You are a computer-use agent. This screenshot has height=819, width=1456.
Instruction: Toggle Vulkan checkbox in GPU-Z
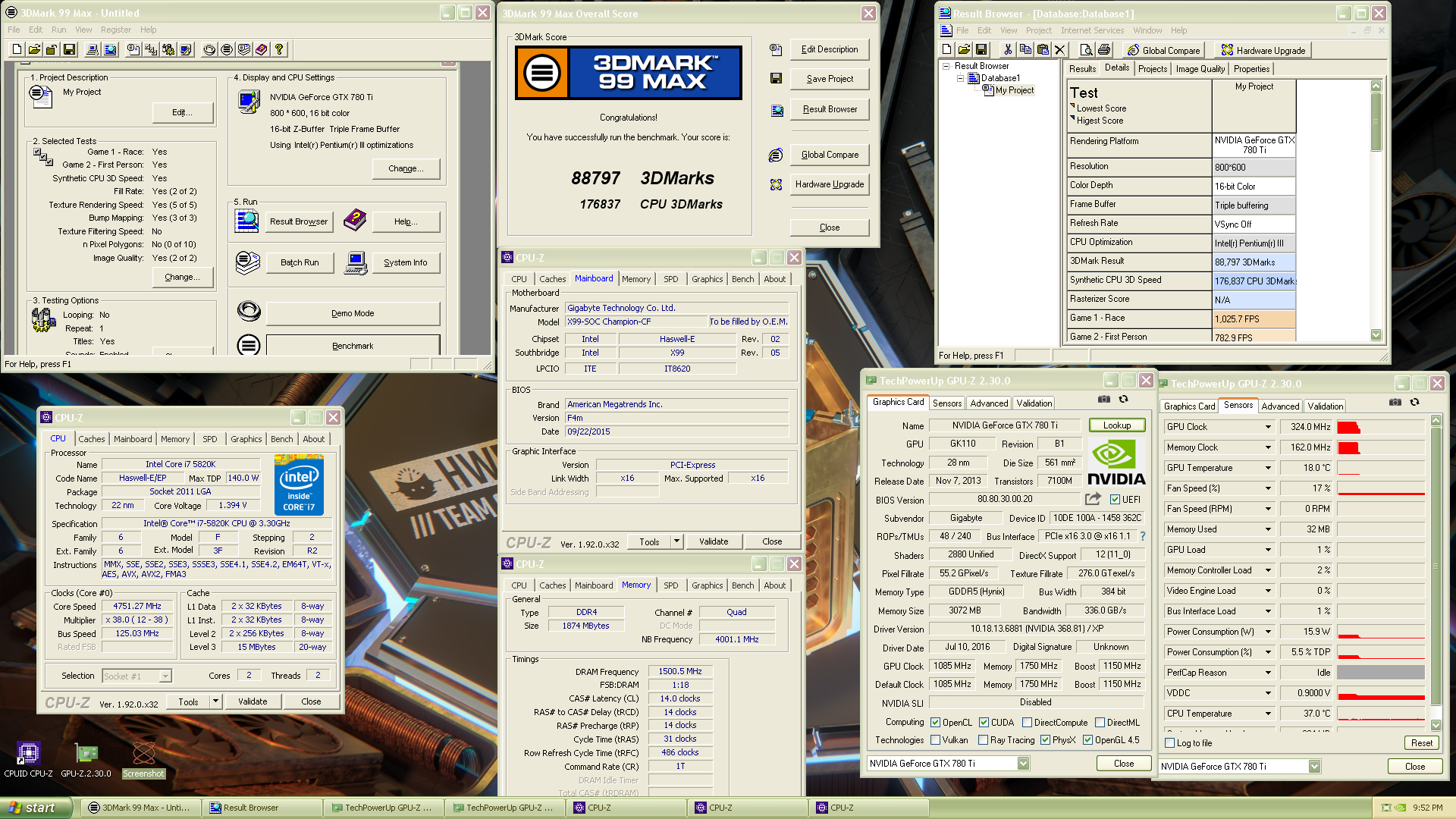(936, 740)
